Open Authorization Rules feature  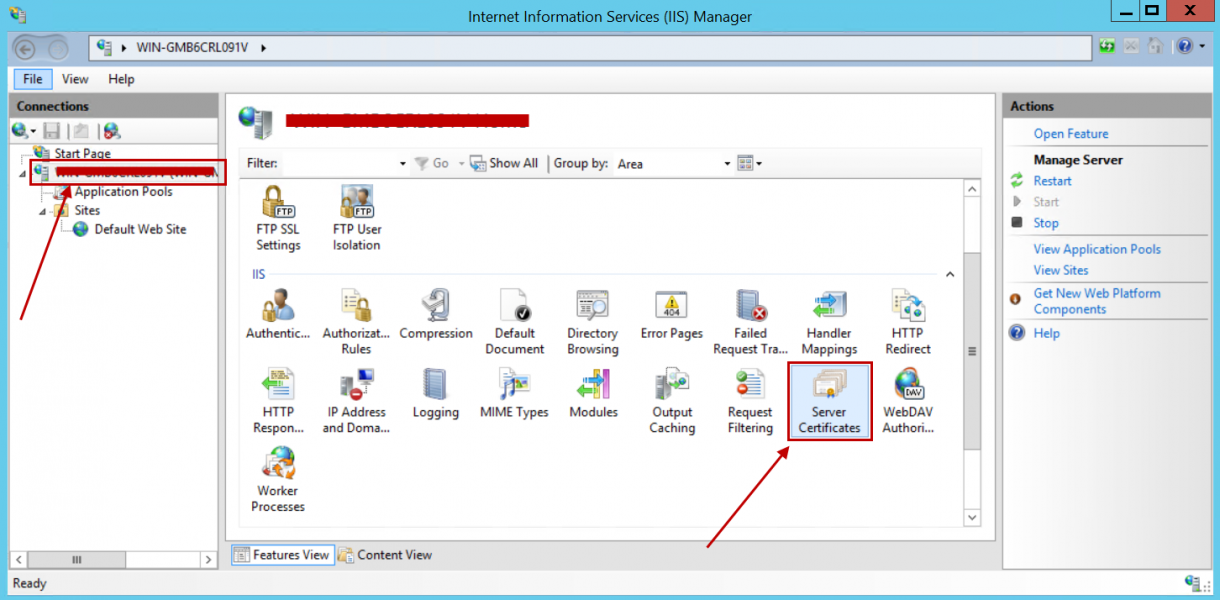click(x=356, y=322)
